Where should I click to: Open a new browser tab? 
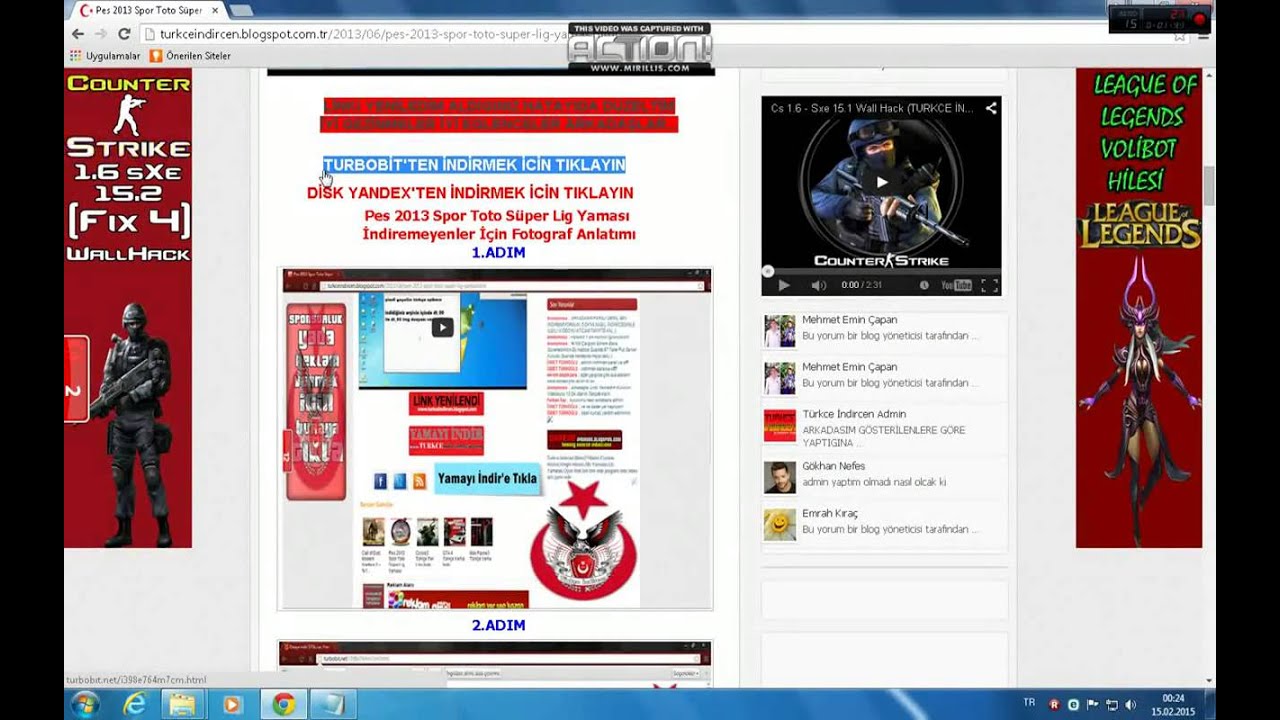tap(241, 10)
